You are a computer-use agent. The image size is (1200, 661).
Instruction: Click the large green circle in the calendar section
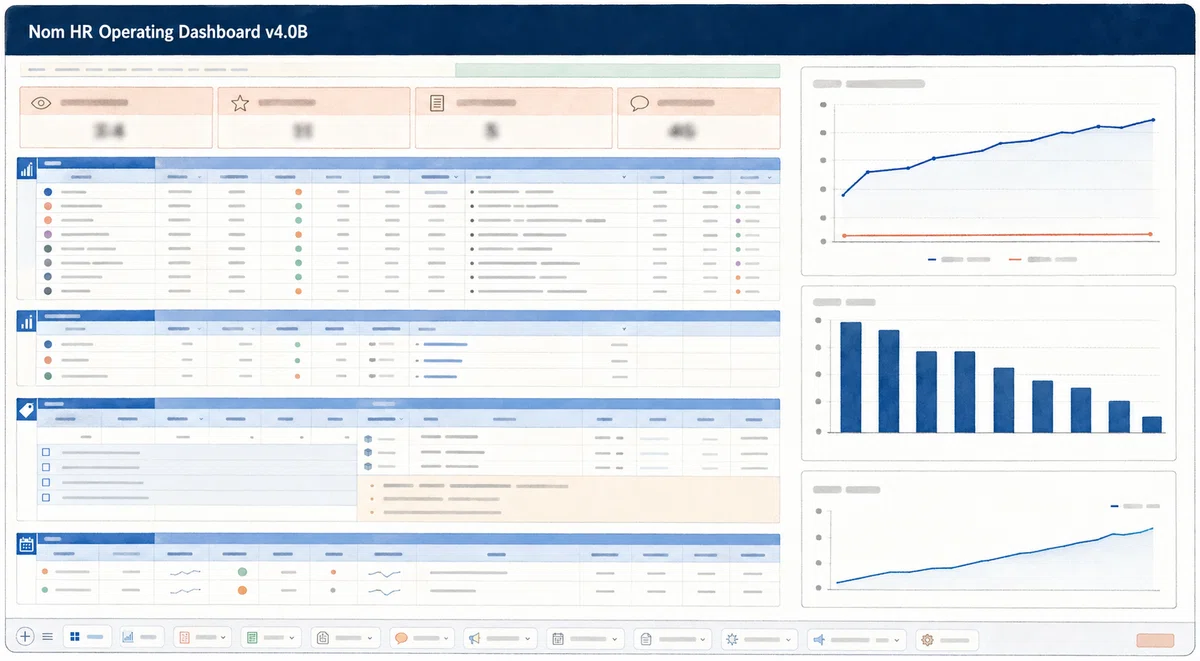point(242,572)
